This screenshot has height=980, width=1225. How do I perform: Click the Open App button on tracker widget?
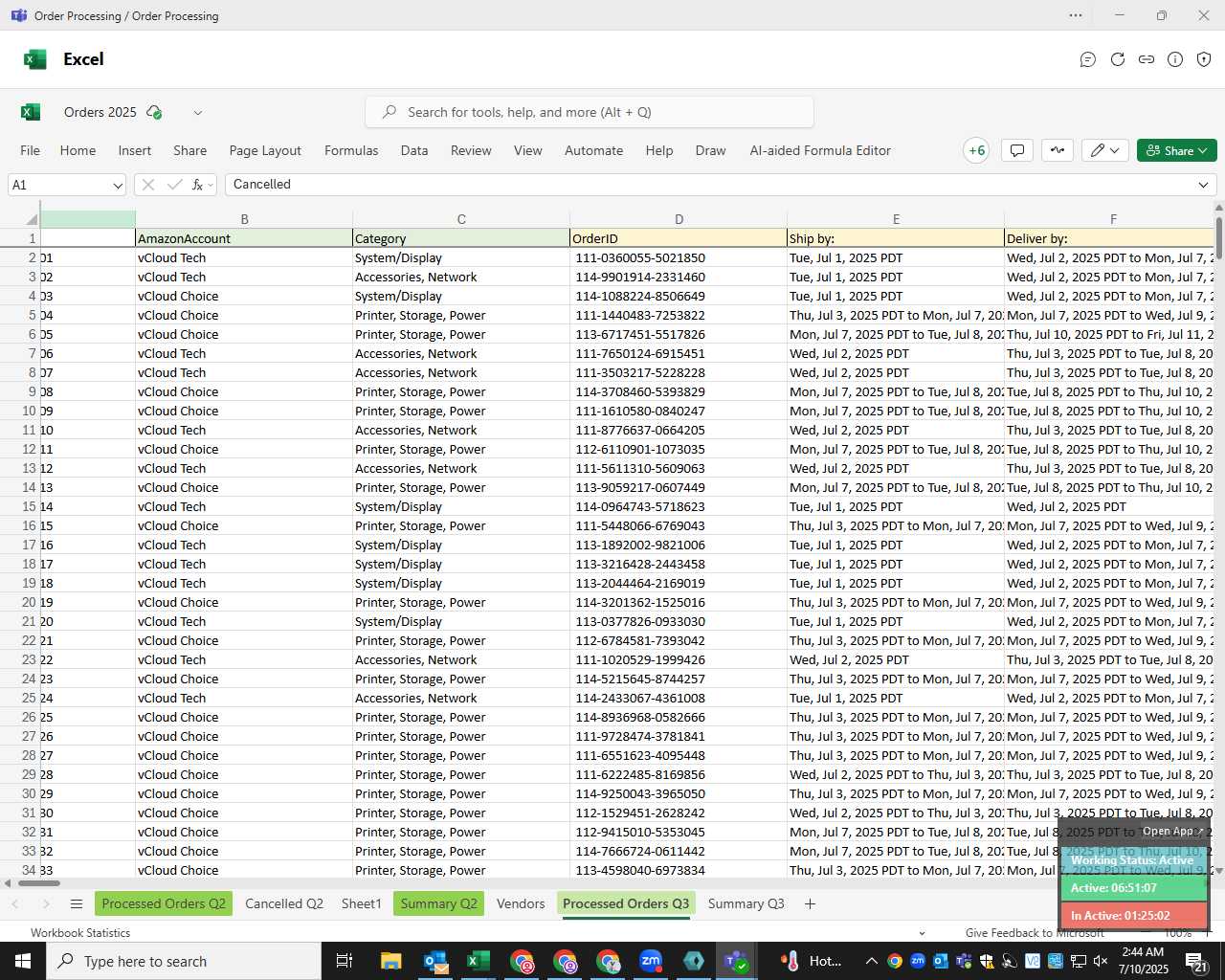point(1173,831)
